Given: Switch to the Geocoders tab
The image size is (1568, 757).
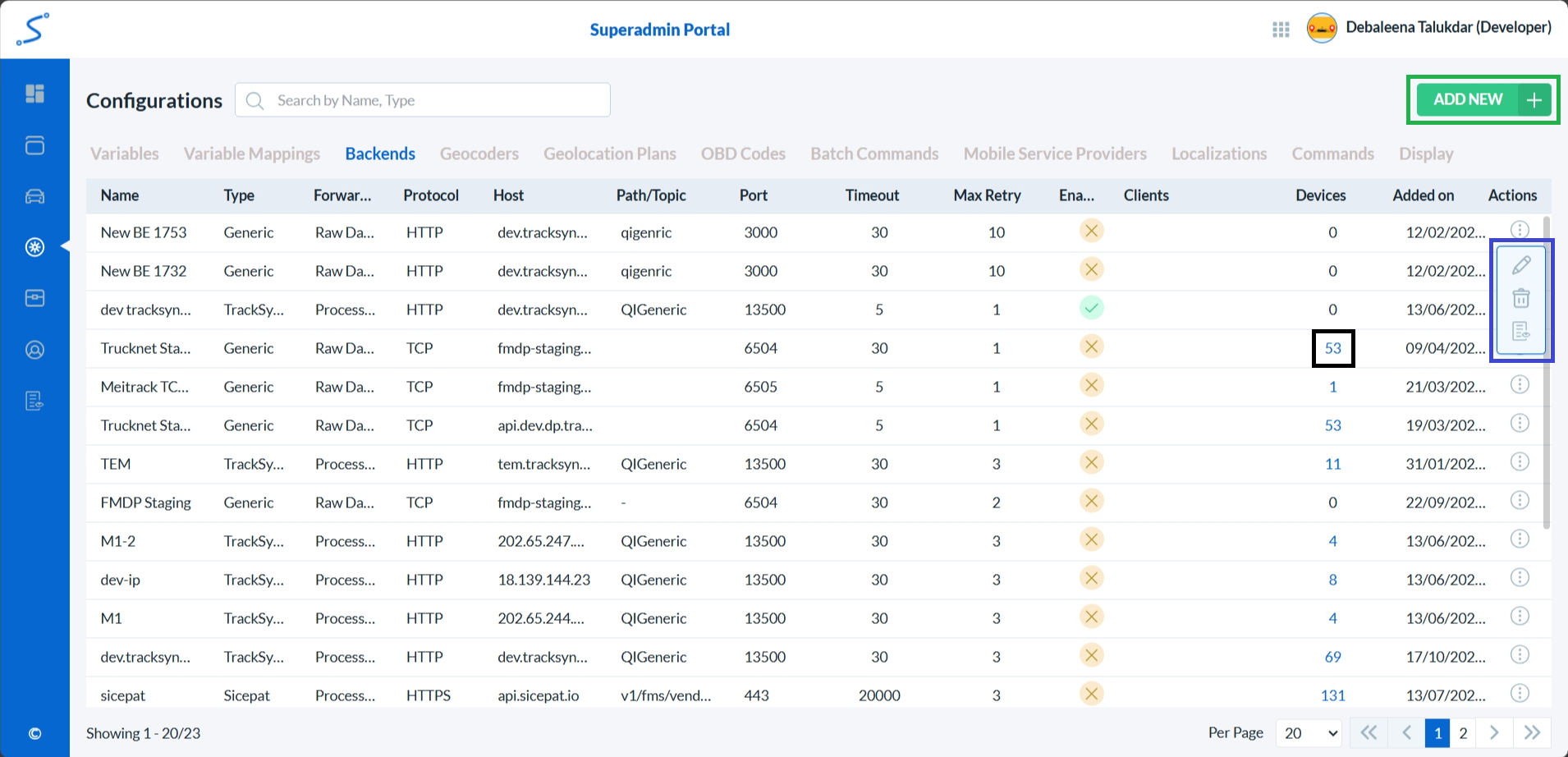Looking at the screenshot, I should [x=479, y=154].
